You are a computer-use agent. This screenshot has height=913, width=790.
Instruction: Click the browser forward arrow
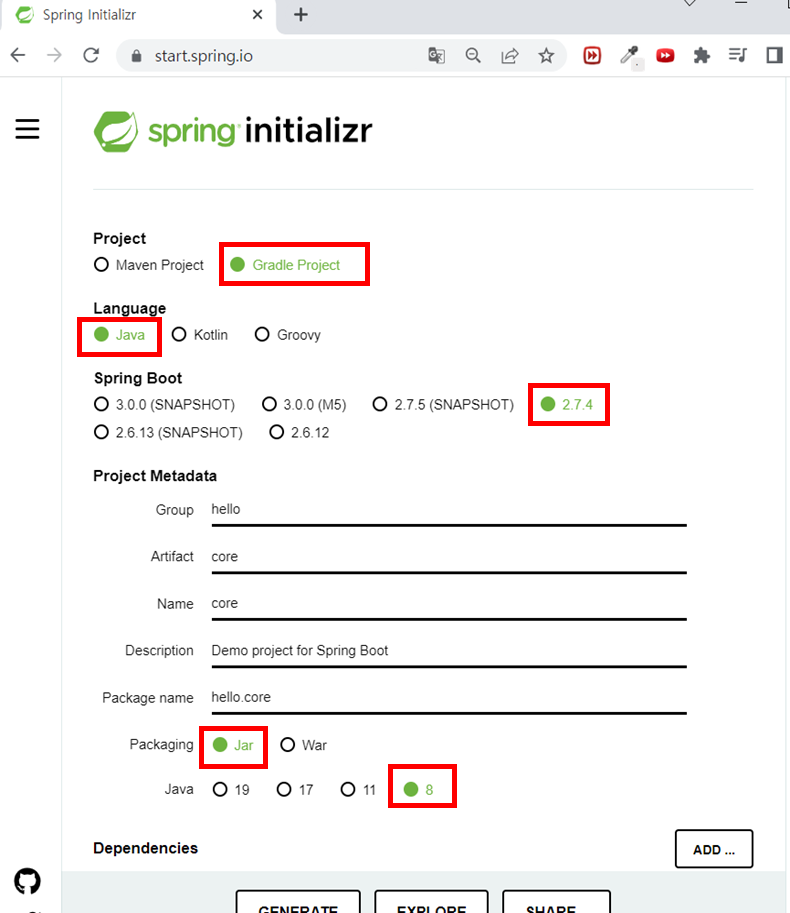click(x=54, y=55)
